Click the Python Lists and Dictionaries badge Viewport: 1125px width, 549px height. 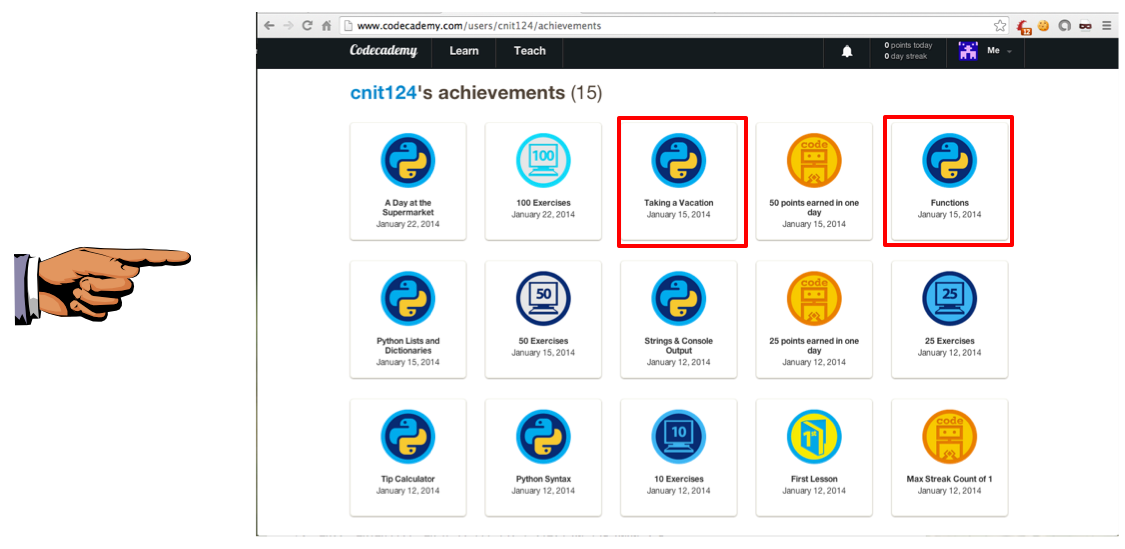tap(408, 299)
